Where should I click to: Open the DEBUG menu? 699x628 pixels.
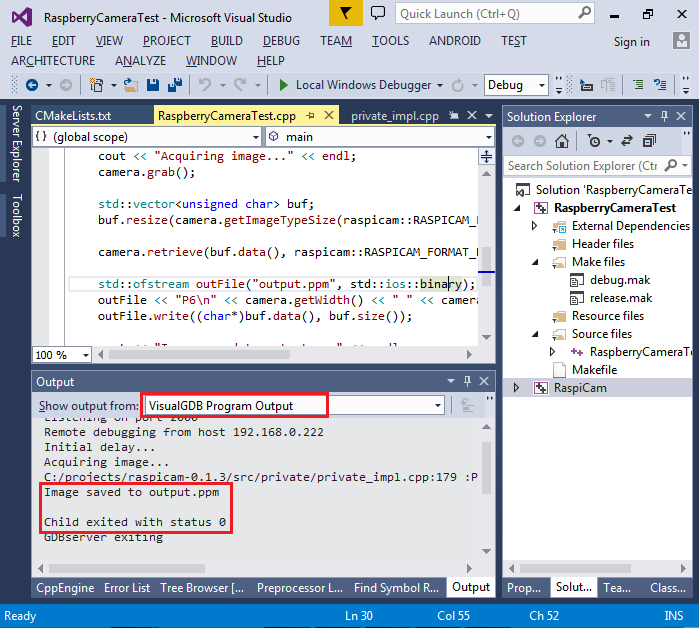pyautogui.click(x=281, y=41)
